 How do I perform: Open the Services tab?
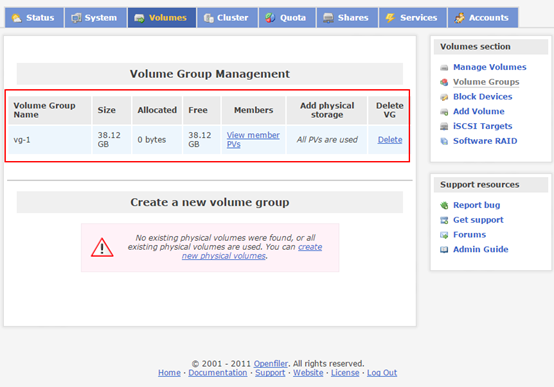point(413,18)
